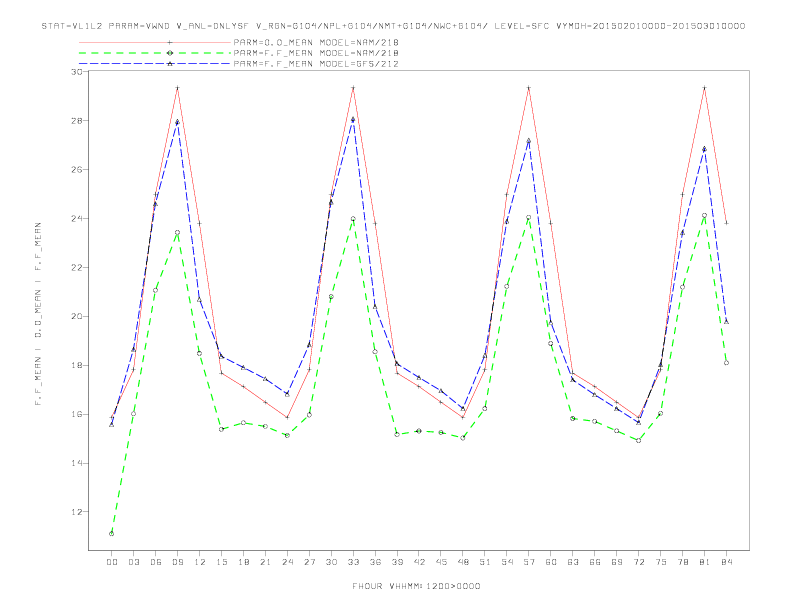Click the x-axis forecast hour label 33
792x612 pixels.
353,562
